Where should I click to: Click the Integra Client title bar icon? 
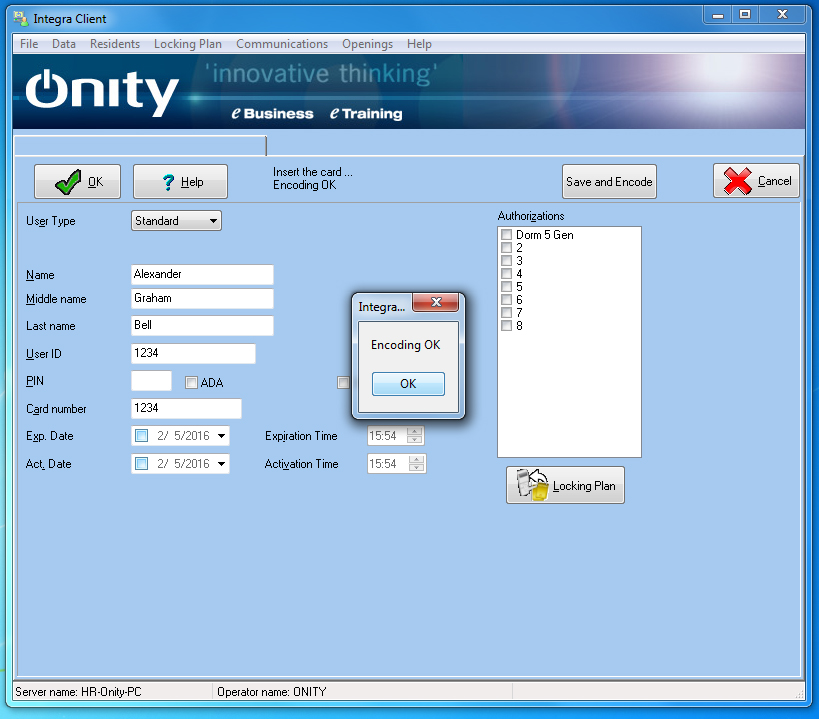[20, 18]
